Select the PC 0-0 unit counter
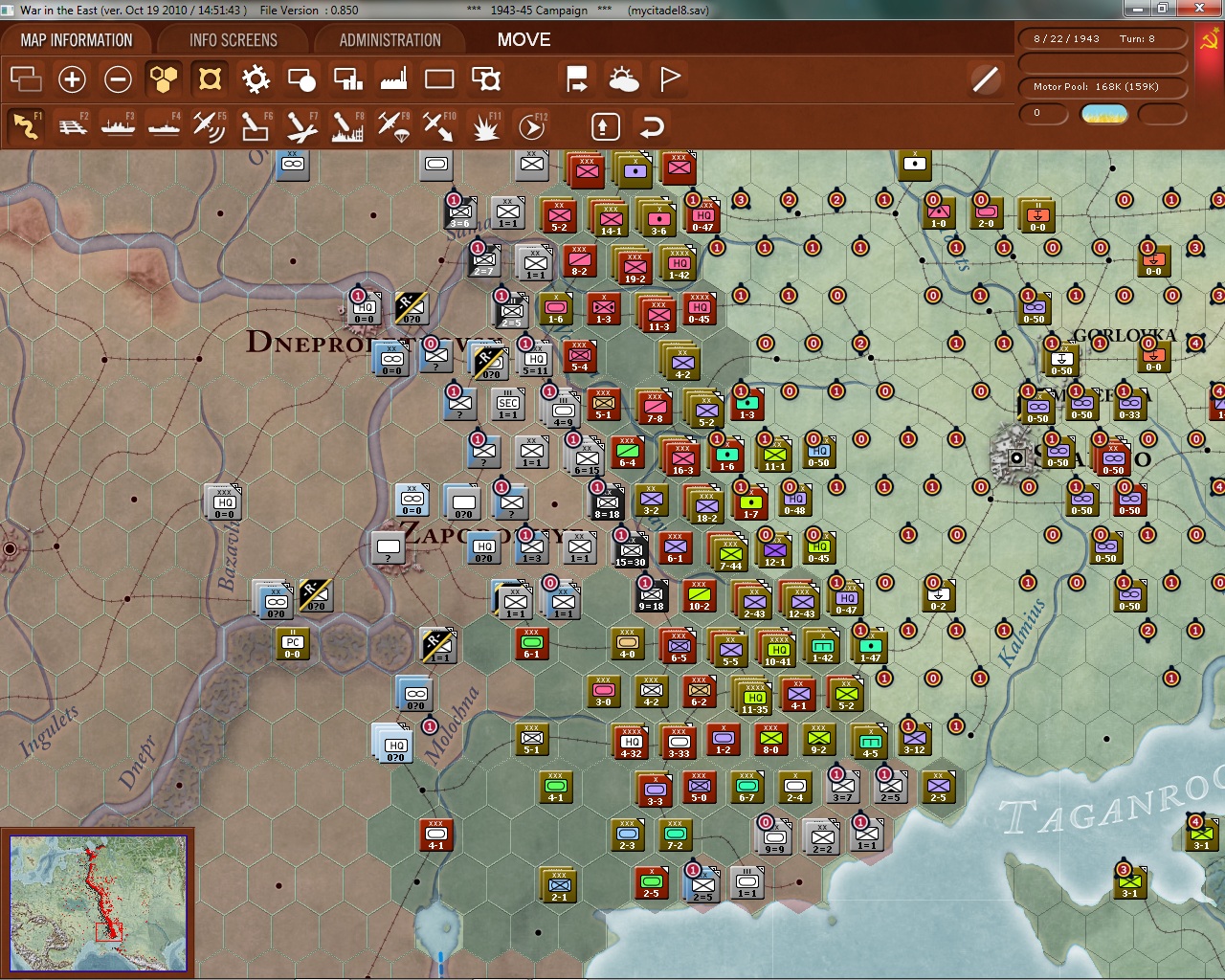The height and width of the screenshot is (980, 1225). 293,644
